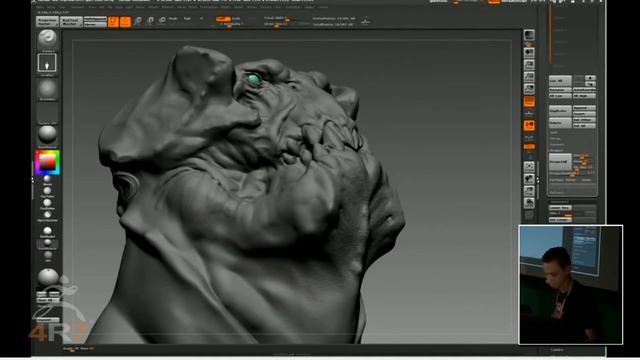Viewport: 640px width, 360px height.
Task: Move subtool up with the up arrow
Action: pyautogui.click(x=590, y=78)
